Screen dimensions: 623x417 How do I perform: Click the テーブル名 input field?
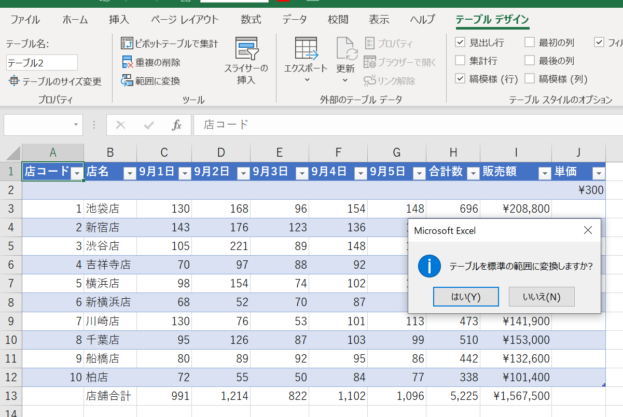point(42,63)
